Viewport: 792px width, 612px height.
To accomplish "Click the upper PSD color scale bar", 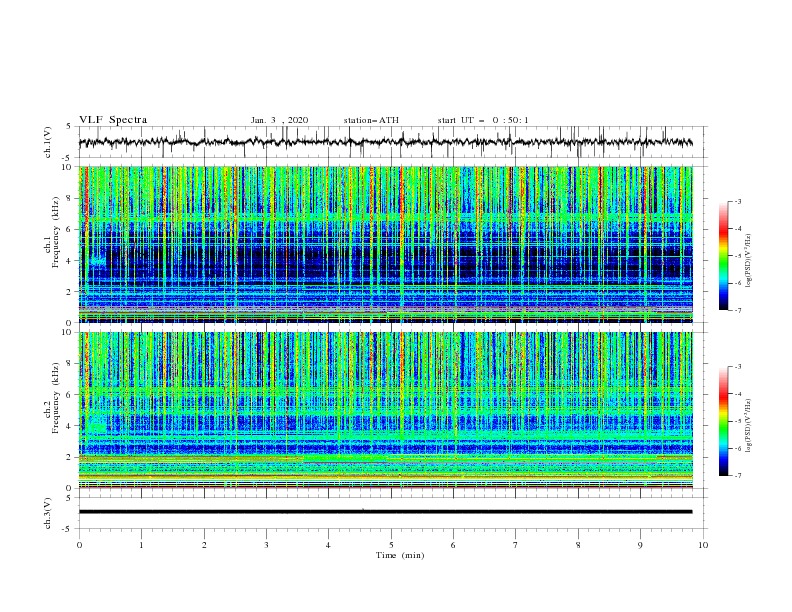I will (x=723, y=256).
